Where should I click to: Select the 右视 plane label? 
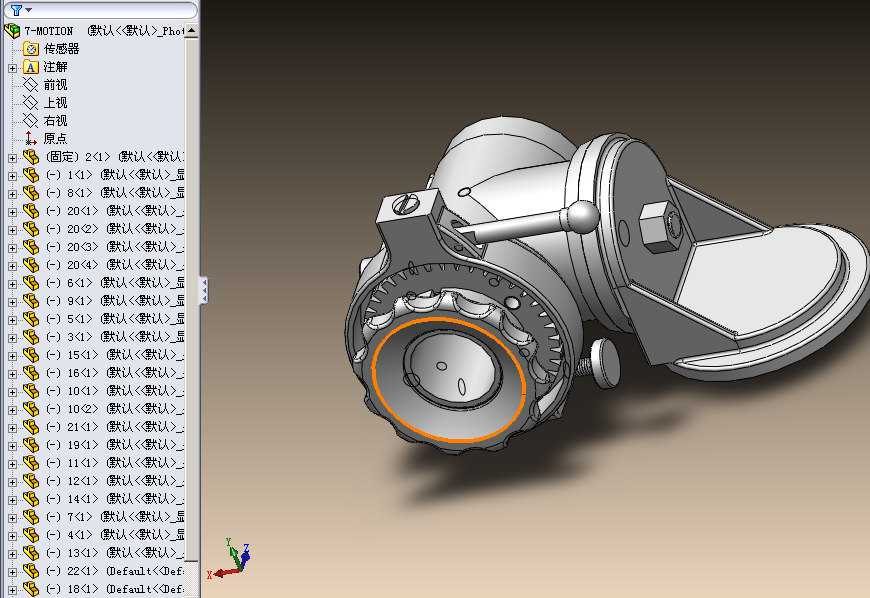pyautogui.click(x=55, y=120)
